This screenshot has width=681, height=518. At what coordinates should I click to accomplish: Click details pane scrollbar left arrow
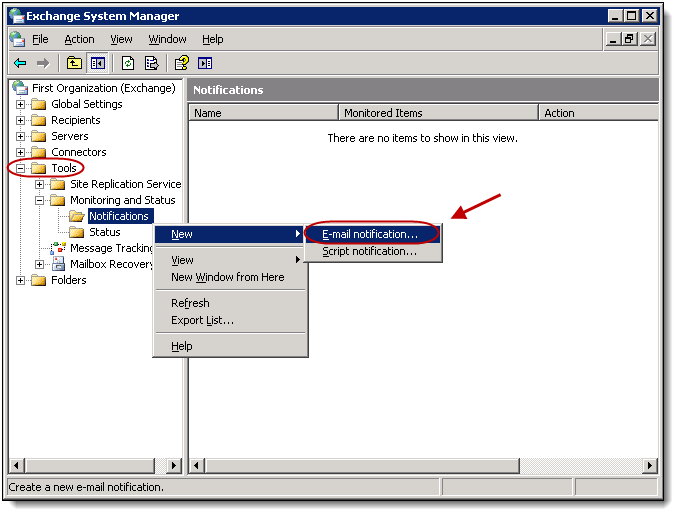pyautogui.click(x=197, y=466)
